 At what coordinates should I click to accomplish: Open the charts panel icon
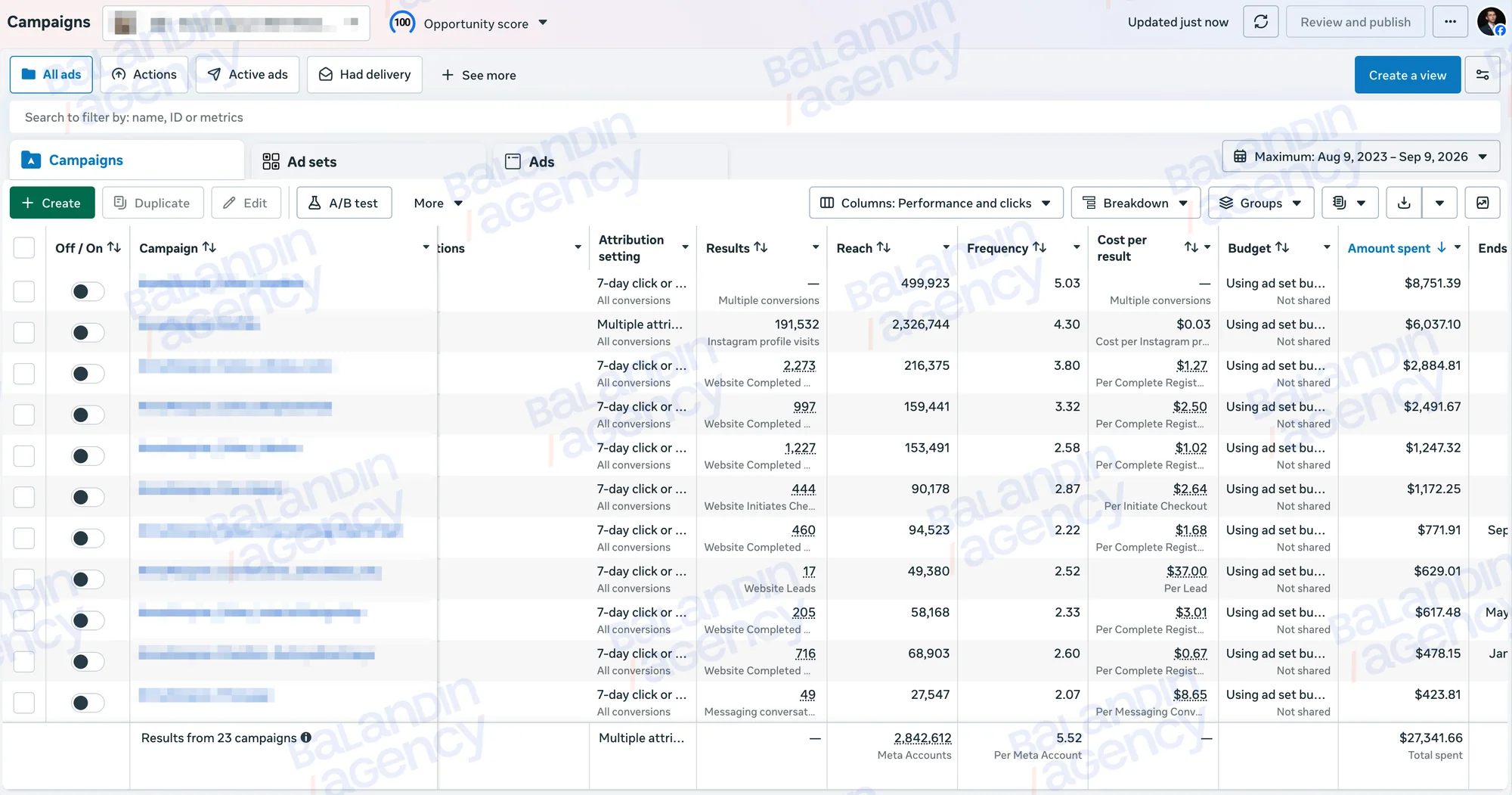tap(1483, 203)
